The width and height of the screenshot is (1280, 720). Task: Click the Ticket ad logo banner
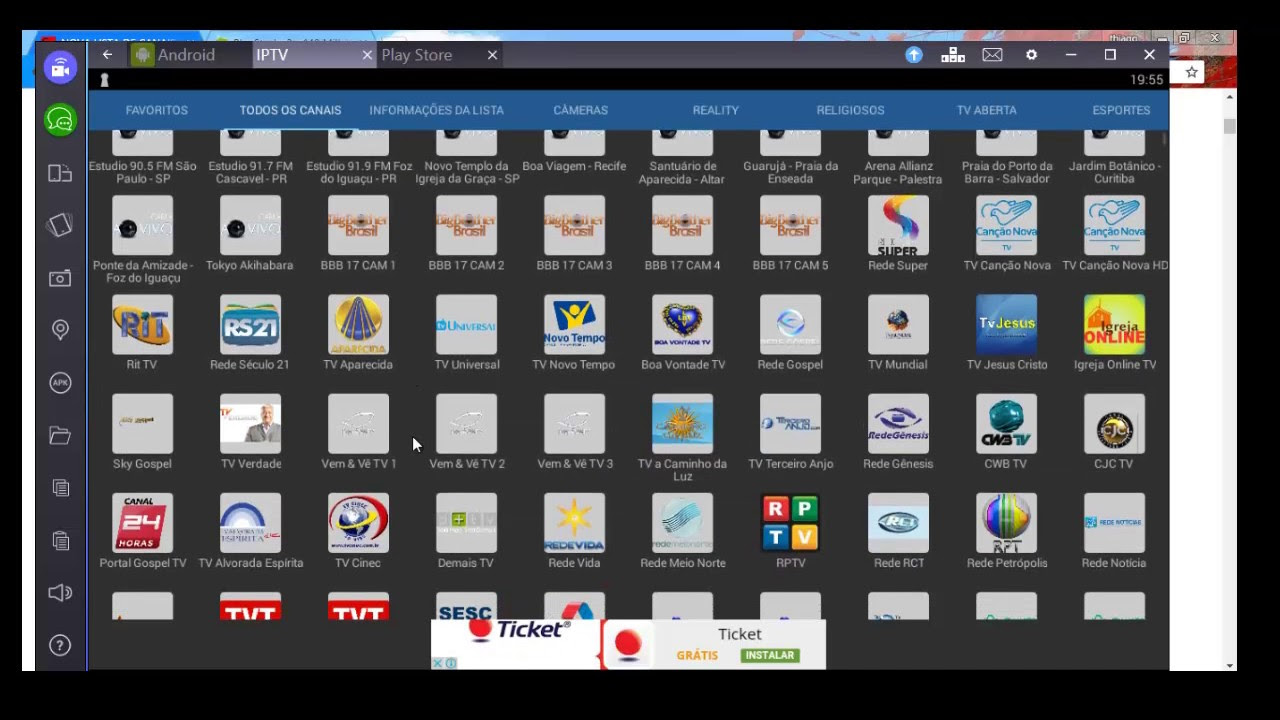516,642
